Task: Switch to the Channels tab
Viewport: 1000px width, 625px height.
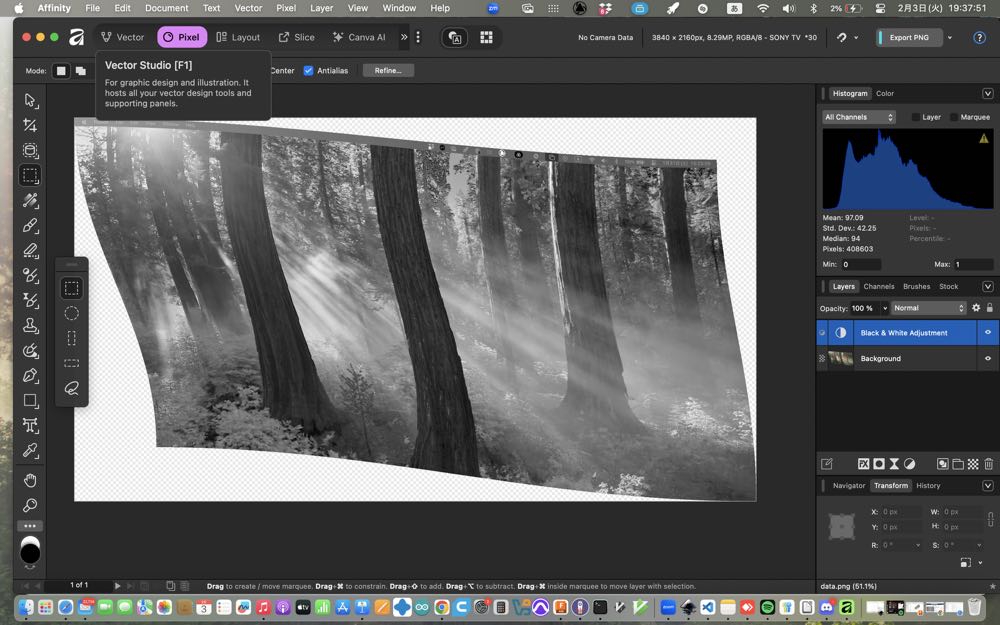Action: point(879,287)
